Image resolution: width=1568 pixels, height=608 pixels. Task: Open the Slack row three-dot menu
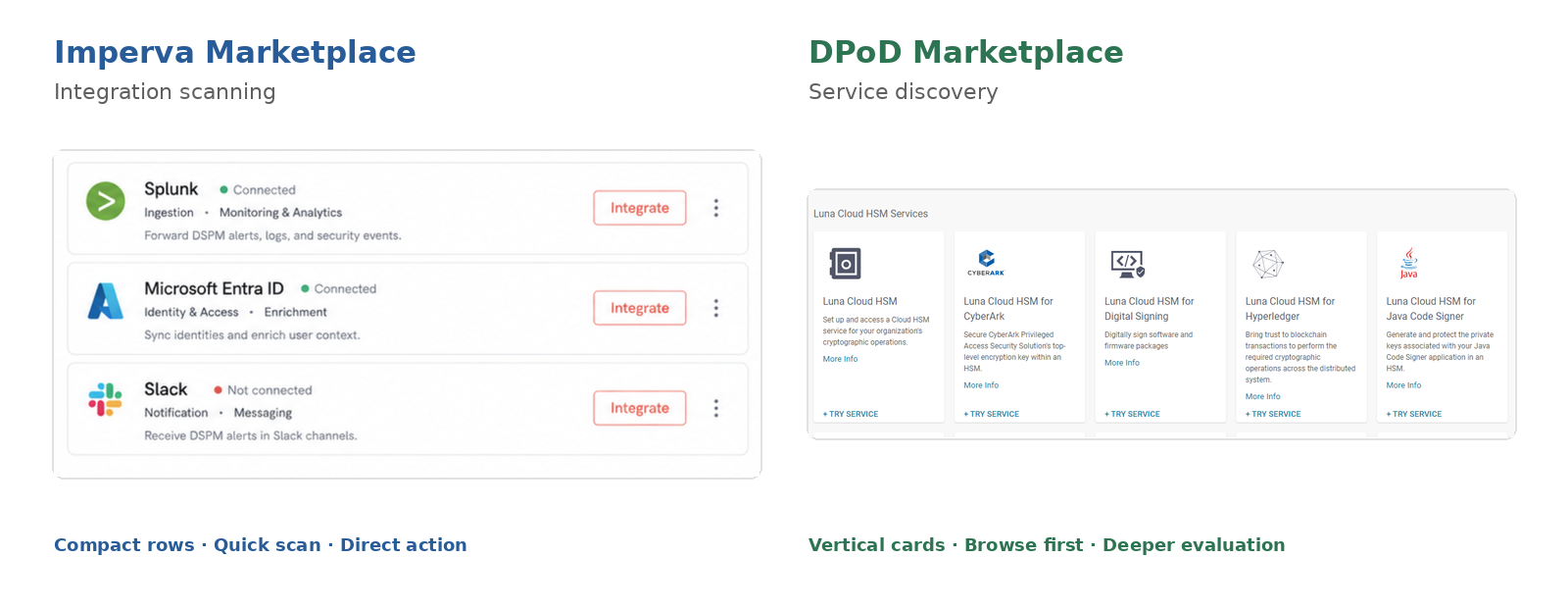click(x=716, y=408)
